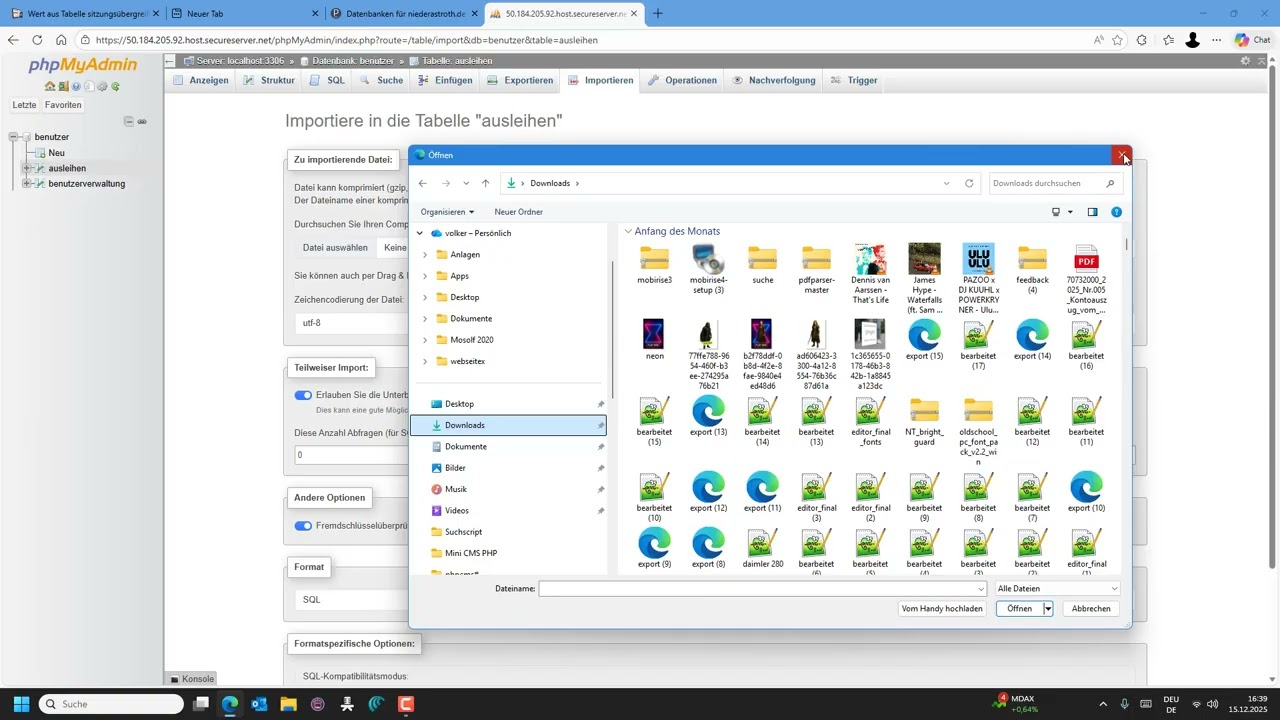Click up-one-level arrow in file dialog
The image size is (1280, 720).
486,183
